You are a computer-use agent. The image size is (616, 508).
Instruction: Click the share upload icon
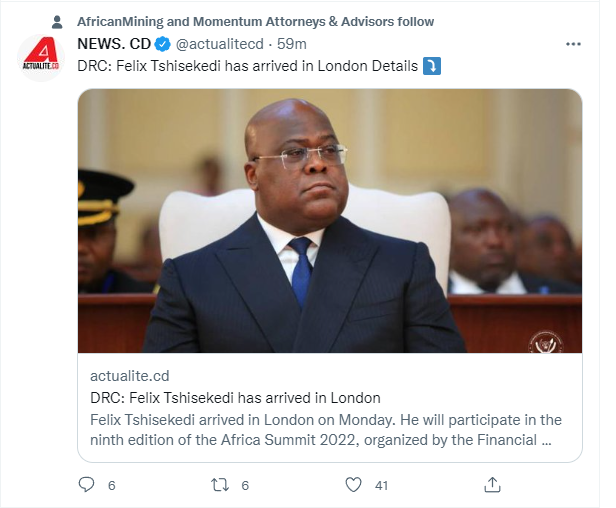click(x=492, y=484)
